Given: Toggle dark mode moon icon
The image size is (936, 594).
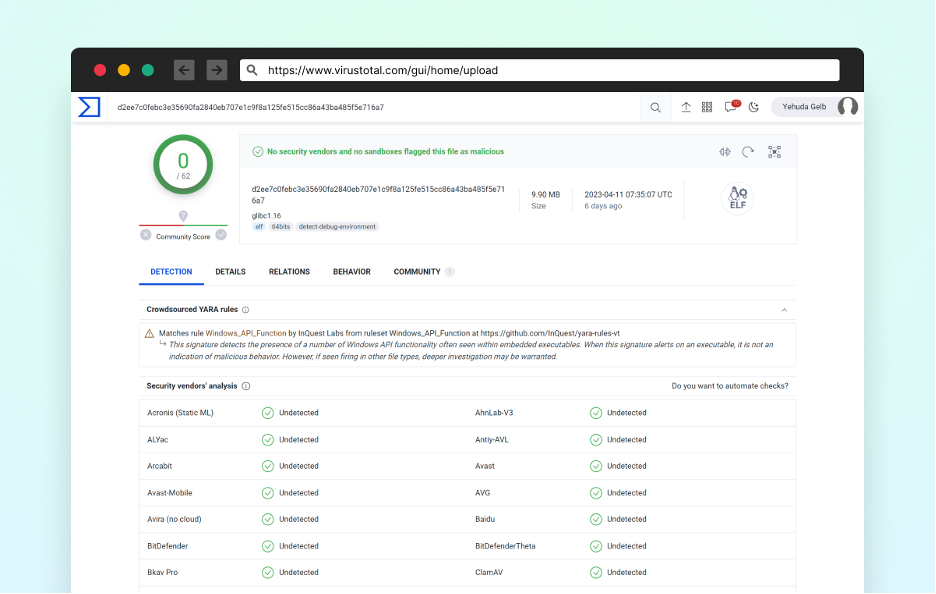Looking at the screenshot, I should click(x=754, y=107).
